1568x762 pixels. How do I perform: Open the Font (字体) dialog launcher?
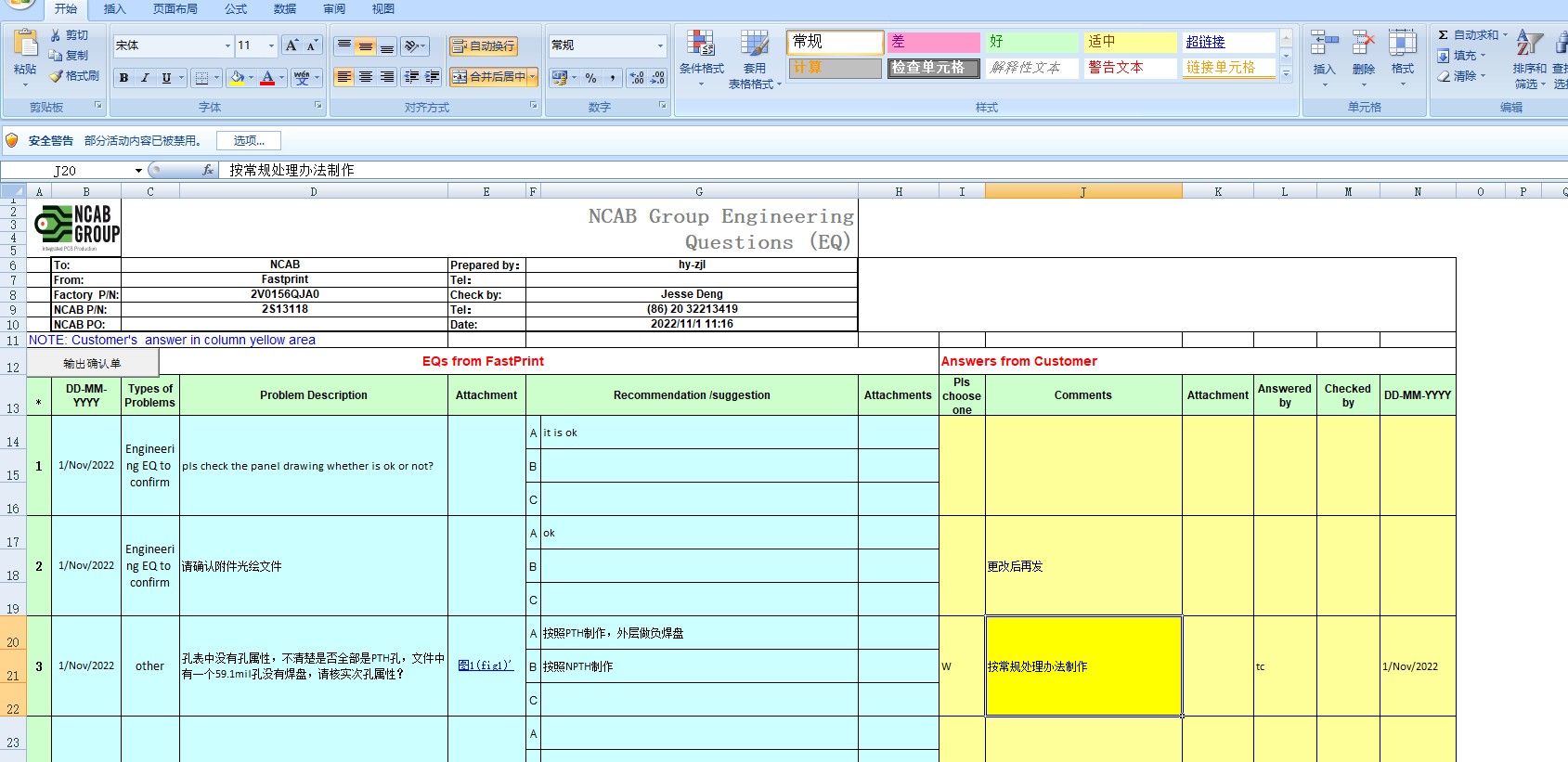(x=318, y=106)
